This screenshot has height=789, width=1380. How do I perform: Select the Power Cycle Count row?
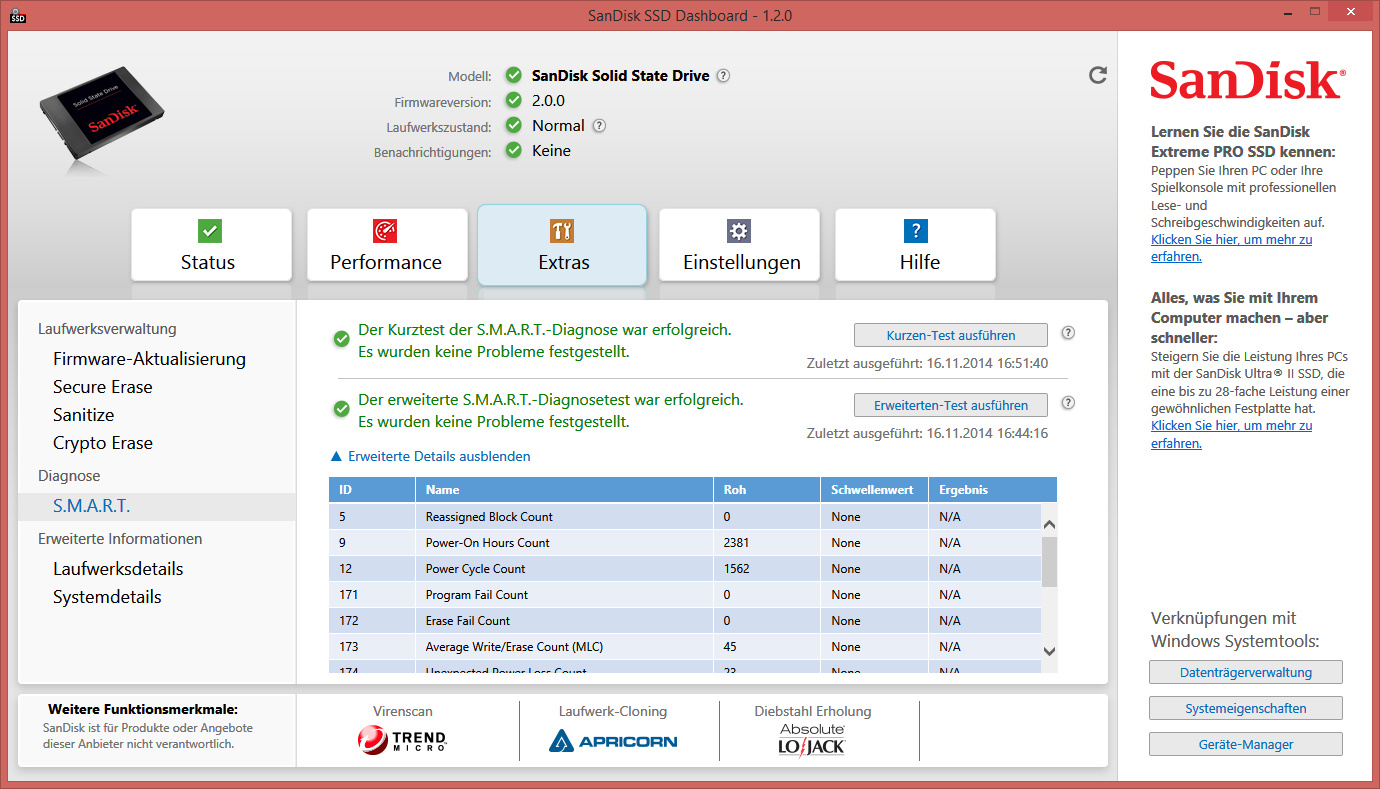pyautogui.click(x=685, y=569)
